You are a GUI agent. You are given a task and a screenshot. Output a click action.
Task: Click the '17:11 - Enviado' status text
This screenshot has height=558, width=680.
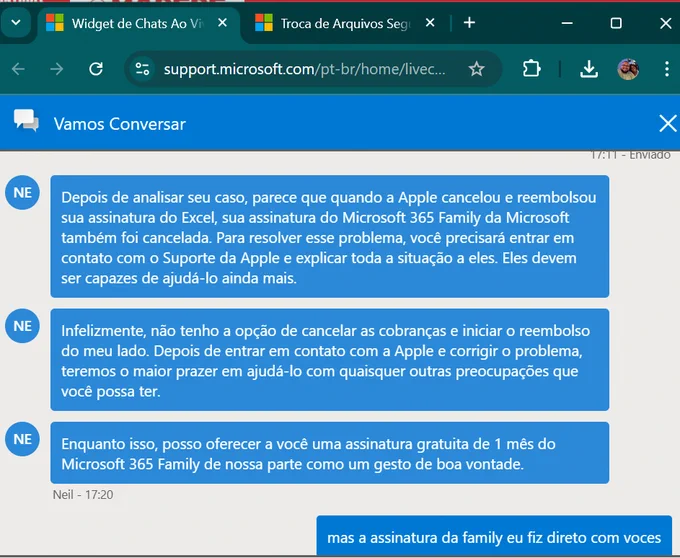[631, 155]
